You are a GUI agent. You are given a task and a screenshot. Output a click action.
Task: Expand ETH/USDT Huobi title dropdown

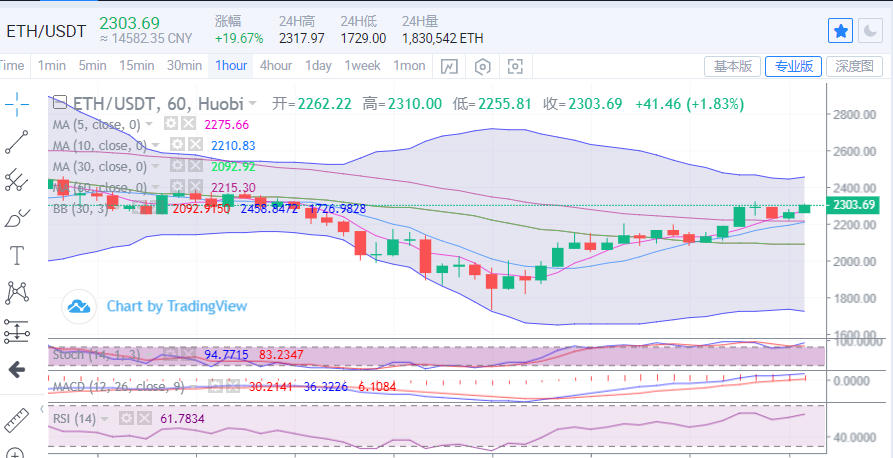(252, 104)
